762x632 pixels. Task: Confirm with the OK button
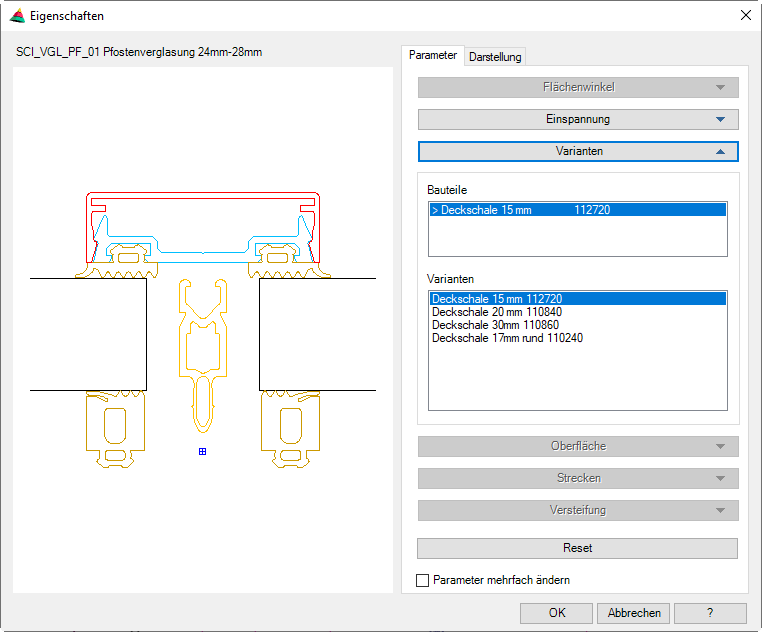557,613
